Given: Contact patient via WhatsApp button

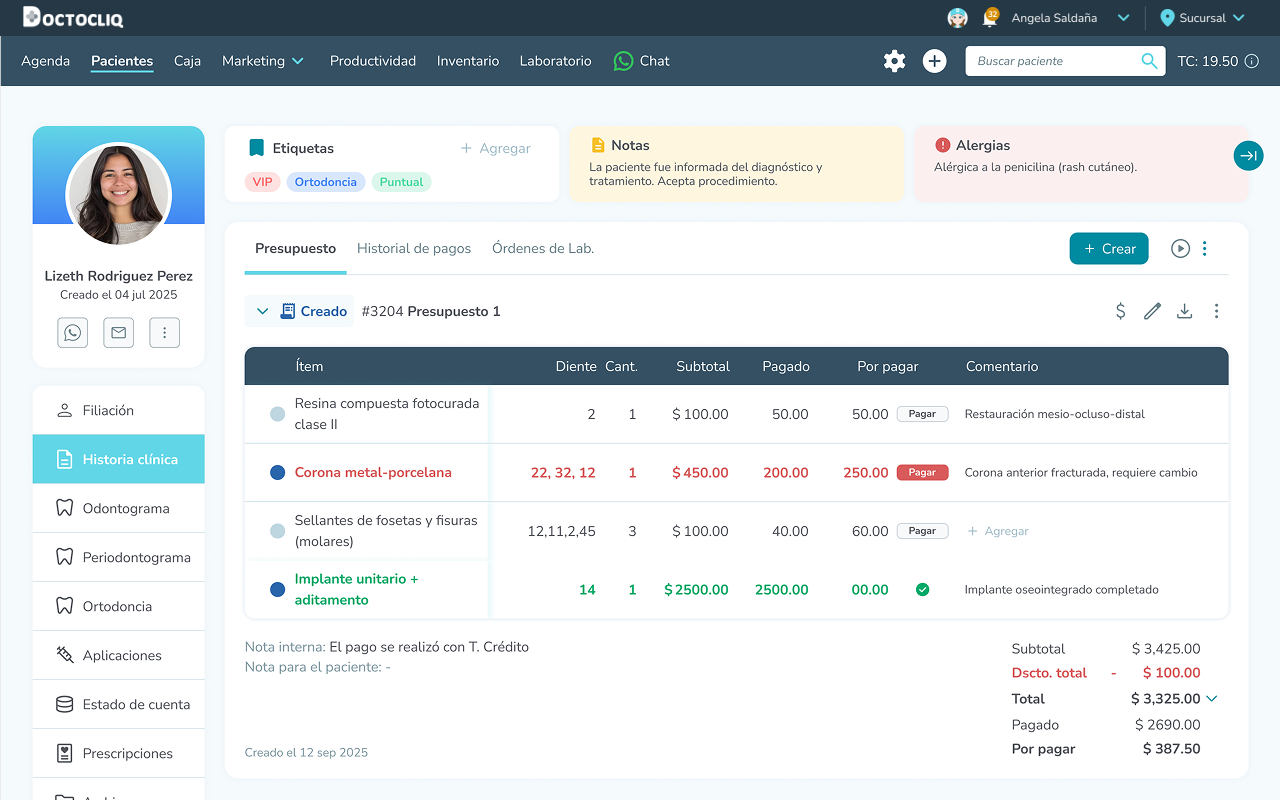Looking at the screenshot, I should (x=73, y=332).
